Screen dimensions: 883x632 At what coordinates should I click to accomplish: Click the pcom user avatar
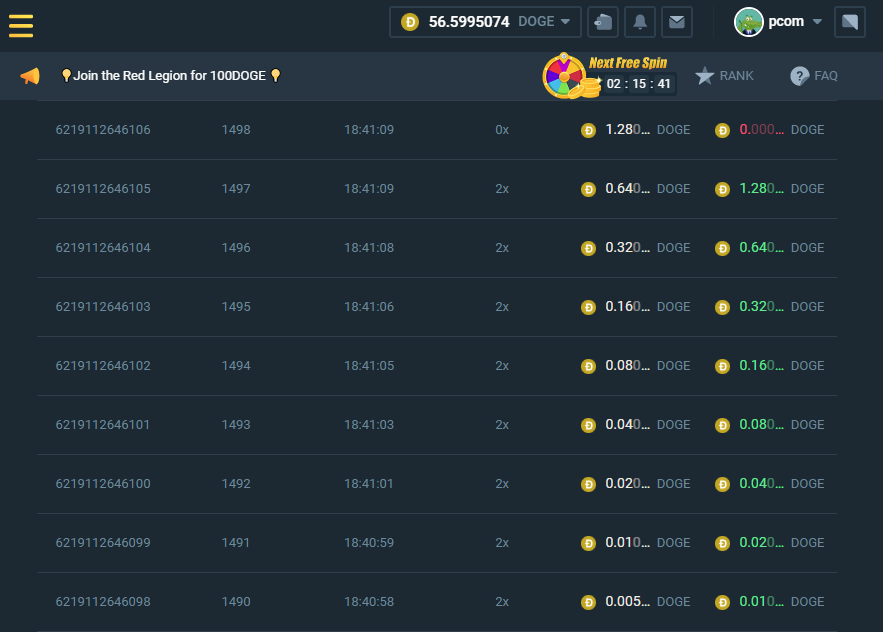tap(749, 21)
